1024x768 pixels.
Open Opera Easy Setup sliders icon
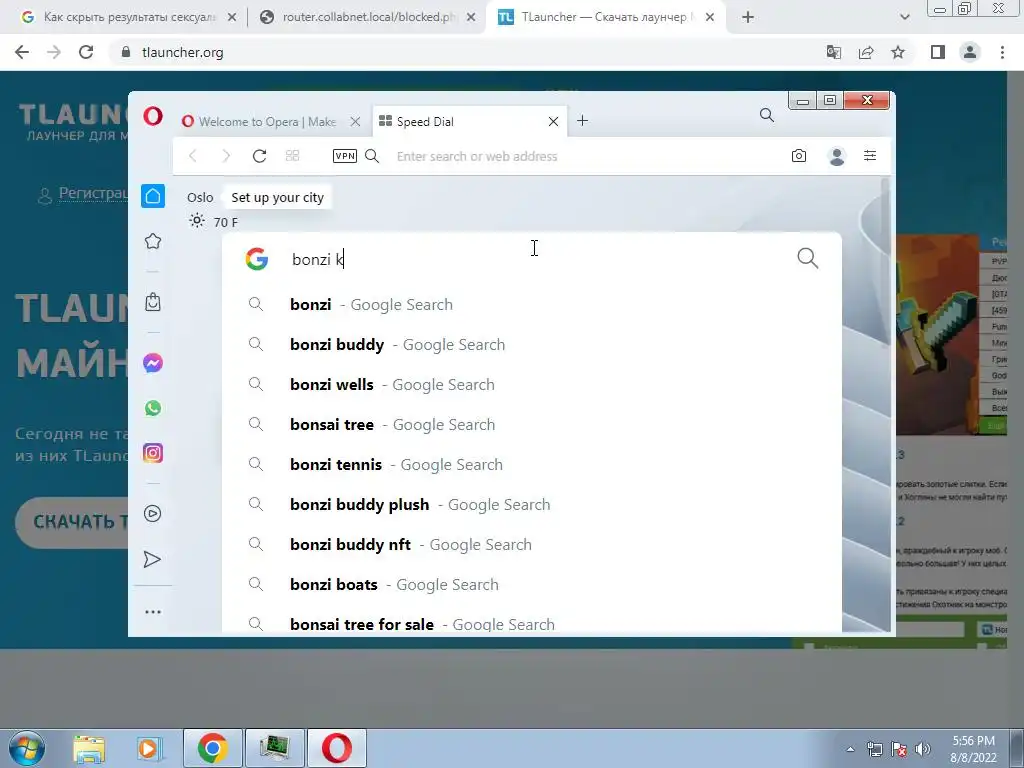(x=870, y=155)
